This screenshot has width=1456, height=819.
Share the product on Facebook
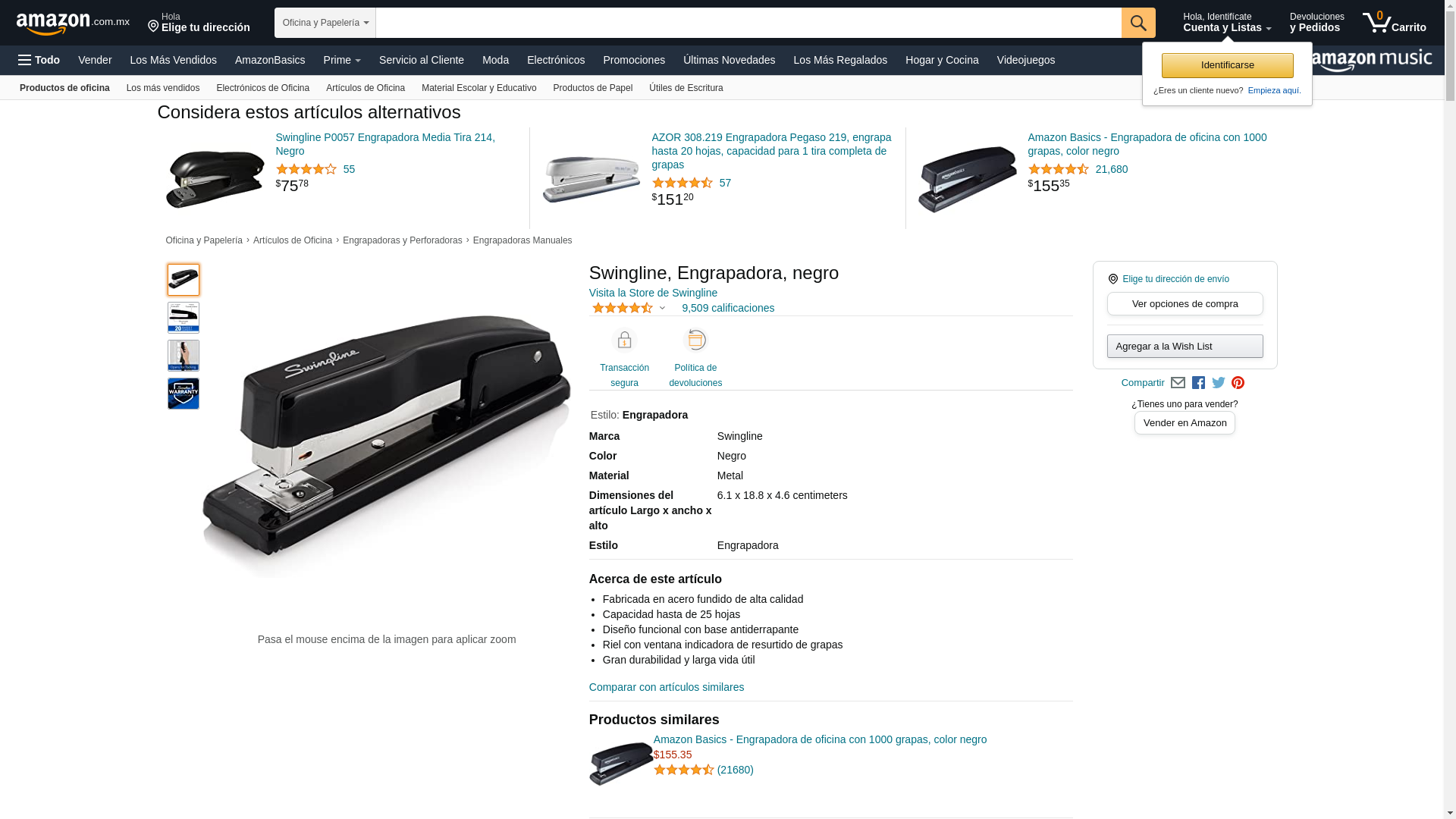(1198, 383)
